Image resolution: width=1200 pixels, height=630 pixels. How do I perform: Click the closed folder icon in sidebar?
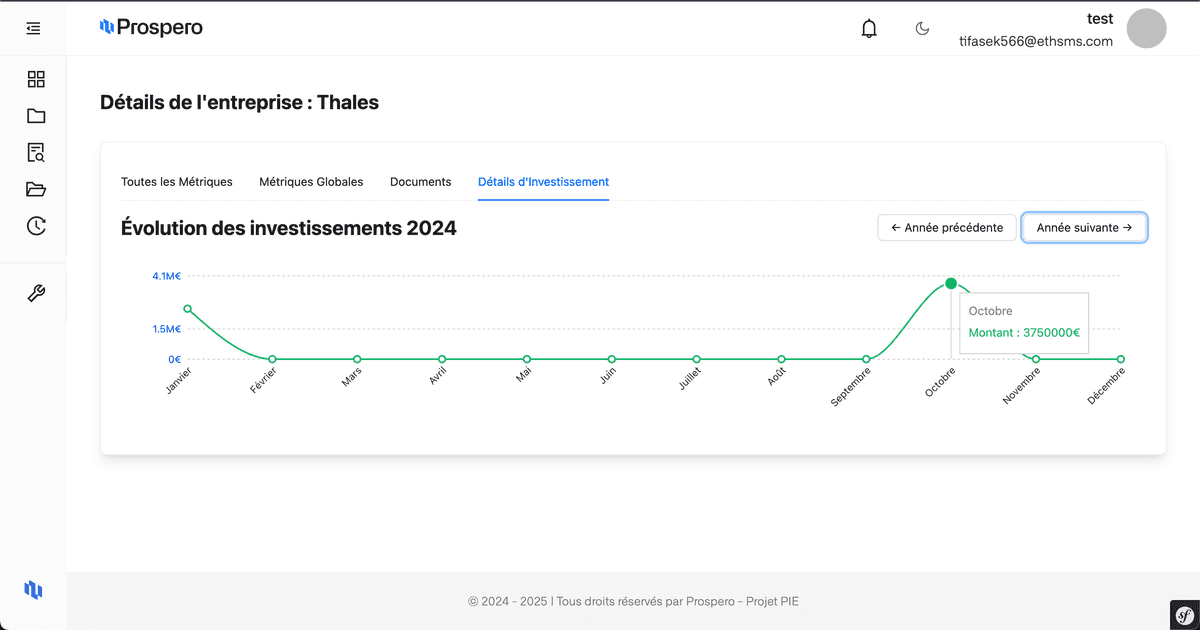click(x=36, y=116)
